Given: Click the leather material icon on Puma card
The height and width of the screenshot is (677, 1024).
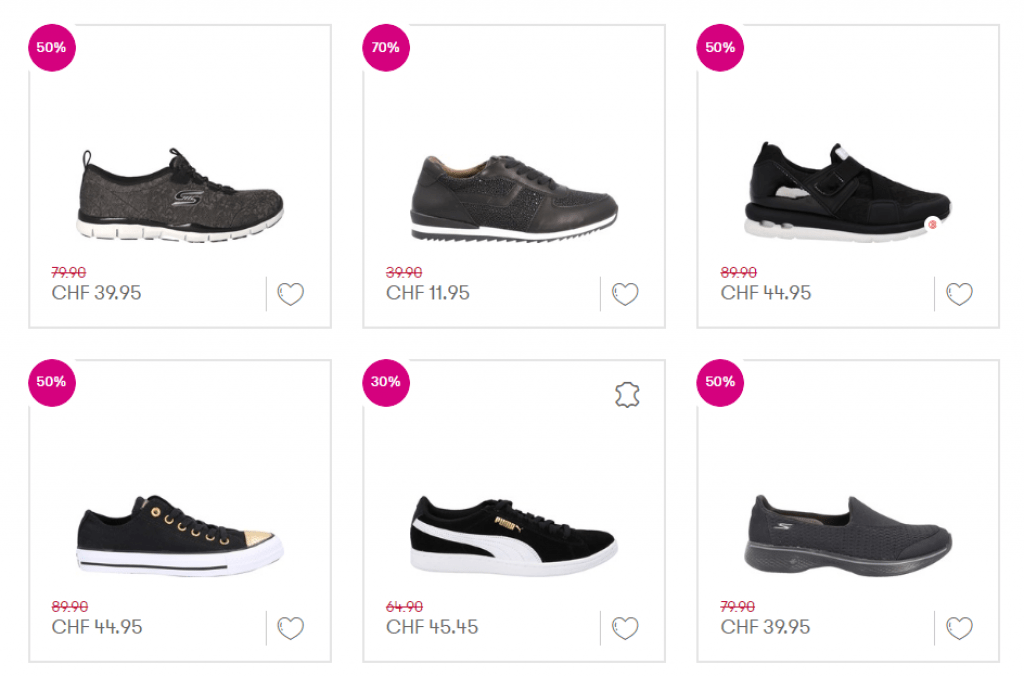Looking at the screenshot, I should point(627,395).
